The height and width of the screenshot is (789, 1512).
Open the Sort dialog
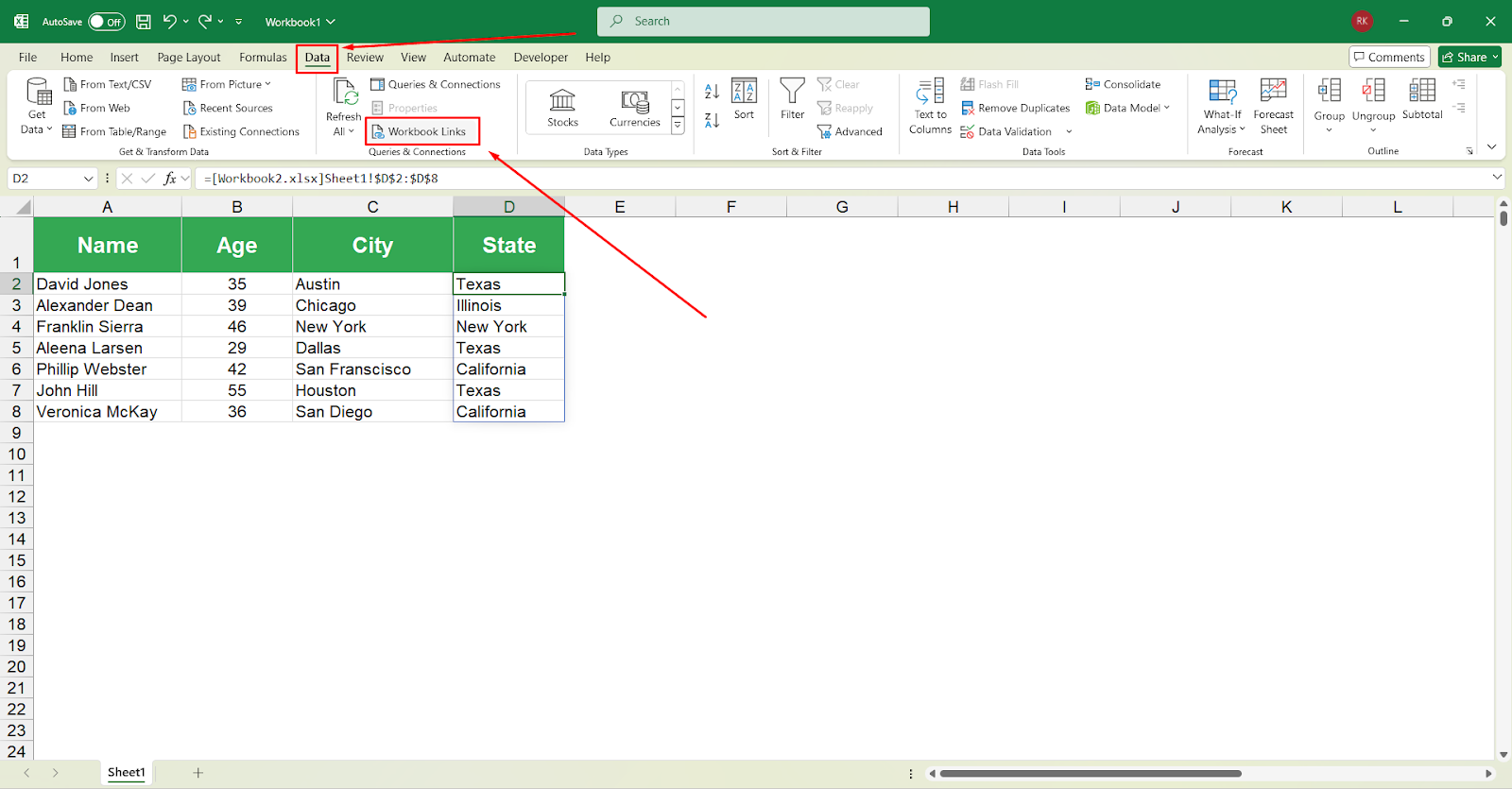(x=744, y=99)
